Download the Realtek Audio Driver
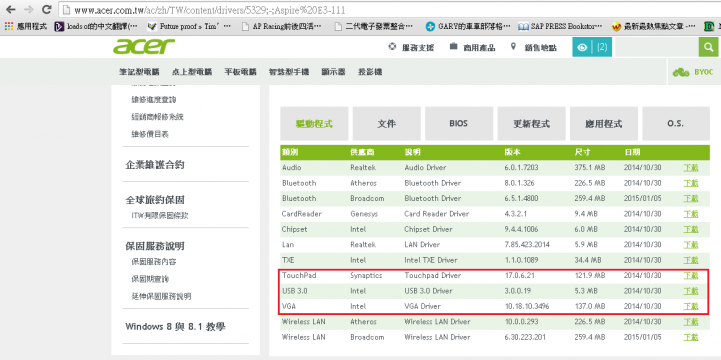Screen dimensions: 721x360 (x=691, y=168)
